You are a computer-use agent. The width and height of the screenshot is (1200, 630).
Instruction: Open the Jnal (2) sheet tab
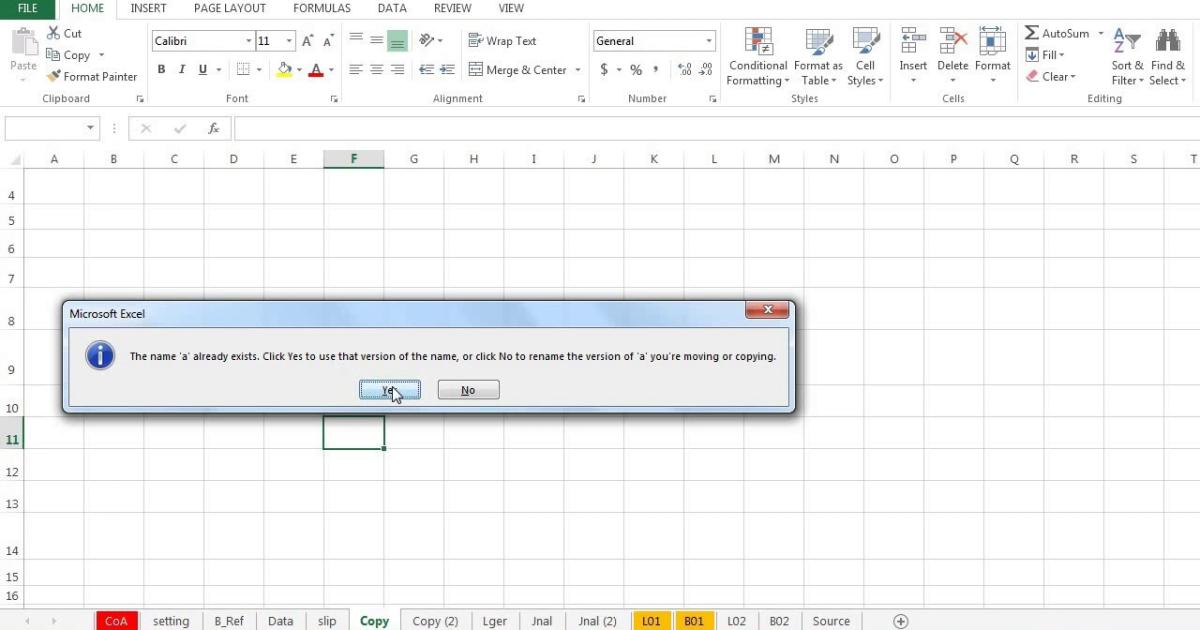tap(597, 621)
